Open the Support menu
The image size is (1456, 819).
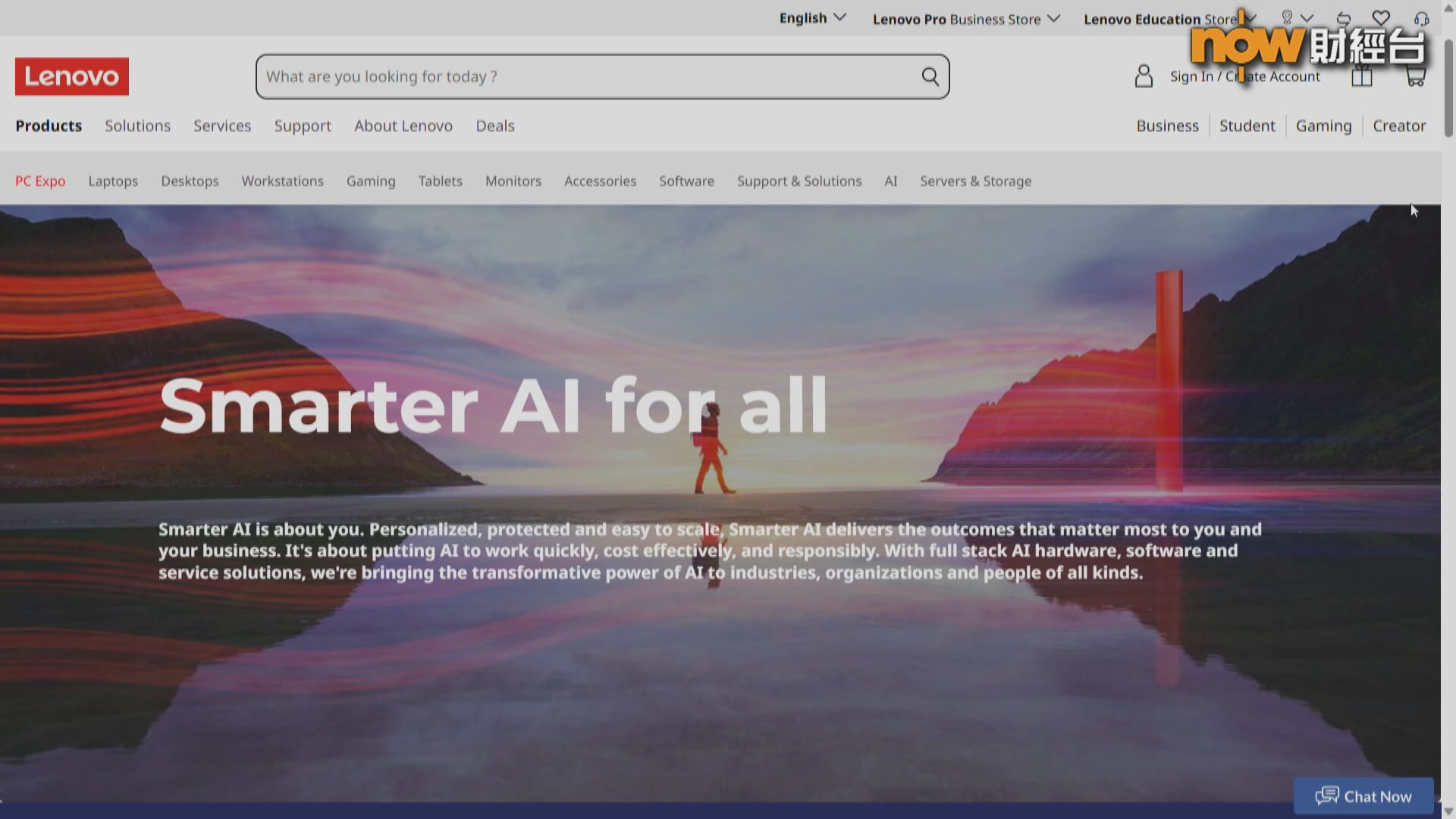click(x=303, y=126)
